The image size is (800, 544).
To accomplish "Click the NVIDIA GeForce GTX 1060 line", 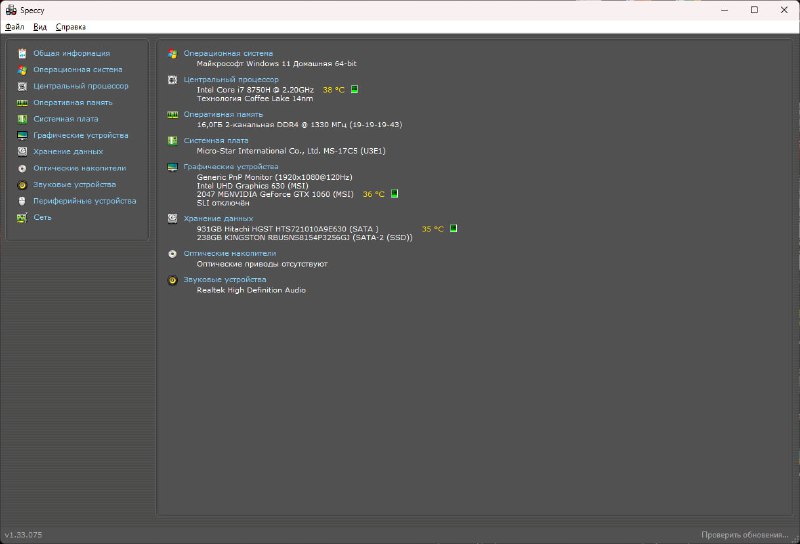I will click(275, 194).
